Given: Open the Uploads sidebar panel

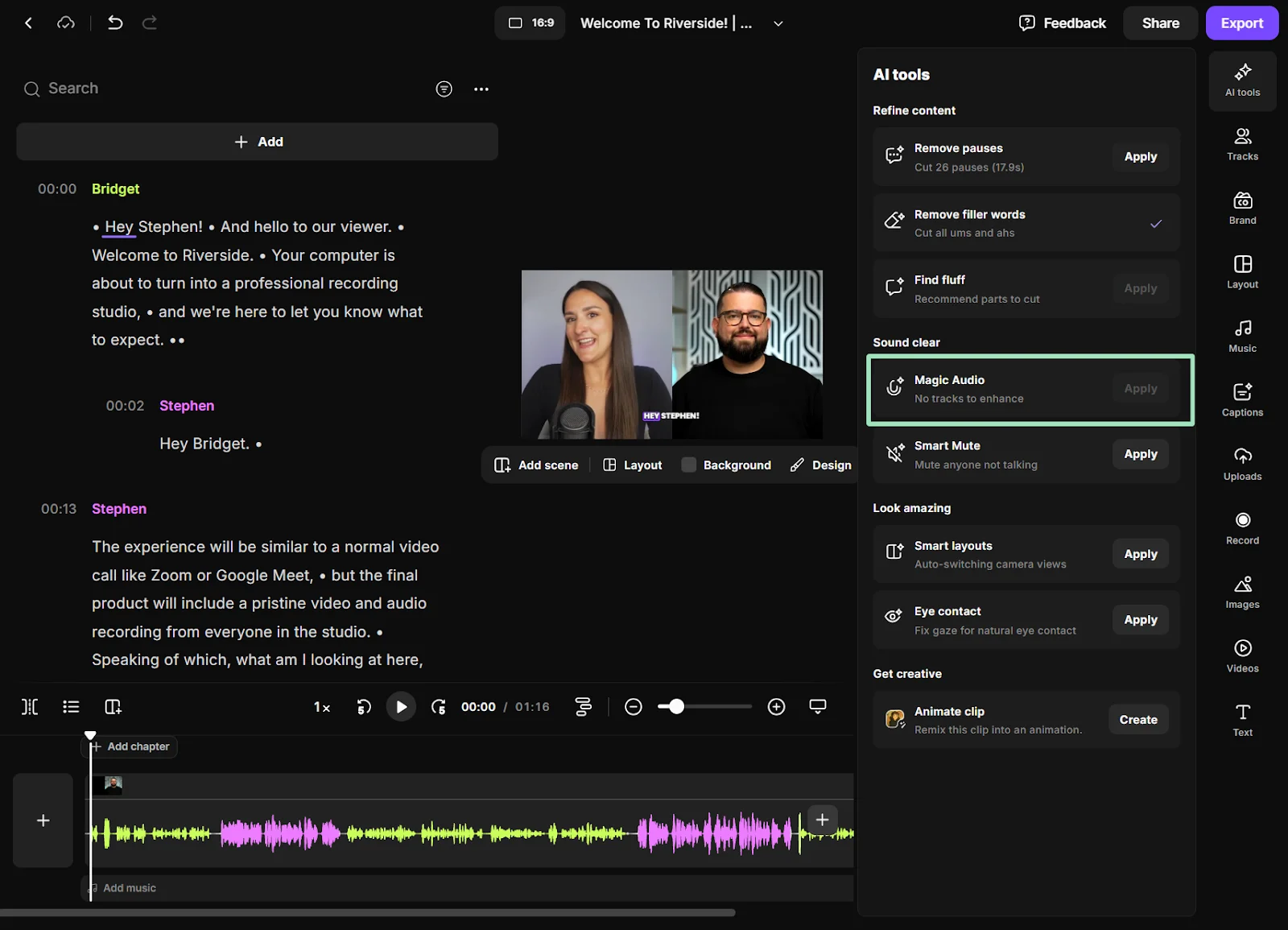Looking at the screenshot, I should (x=1242, y=464).
